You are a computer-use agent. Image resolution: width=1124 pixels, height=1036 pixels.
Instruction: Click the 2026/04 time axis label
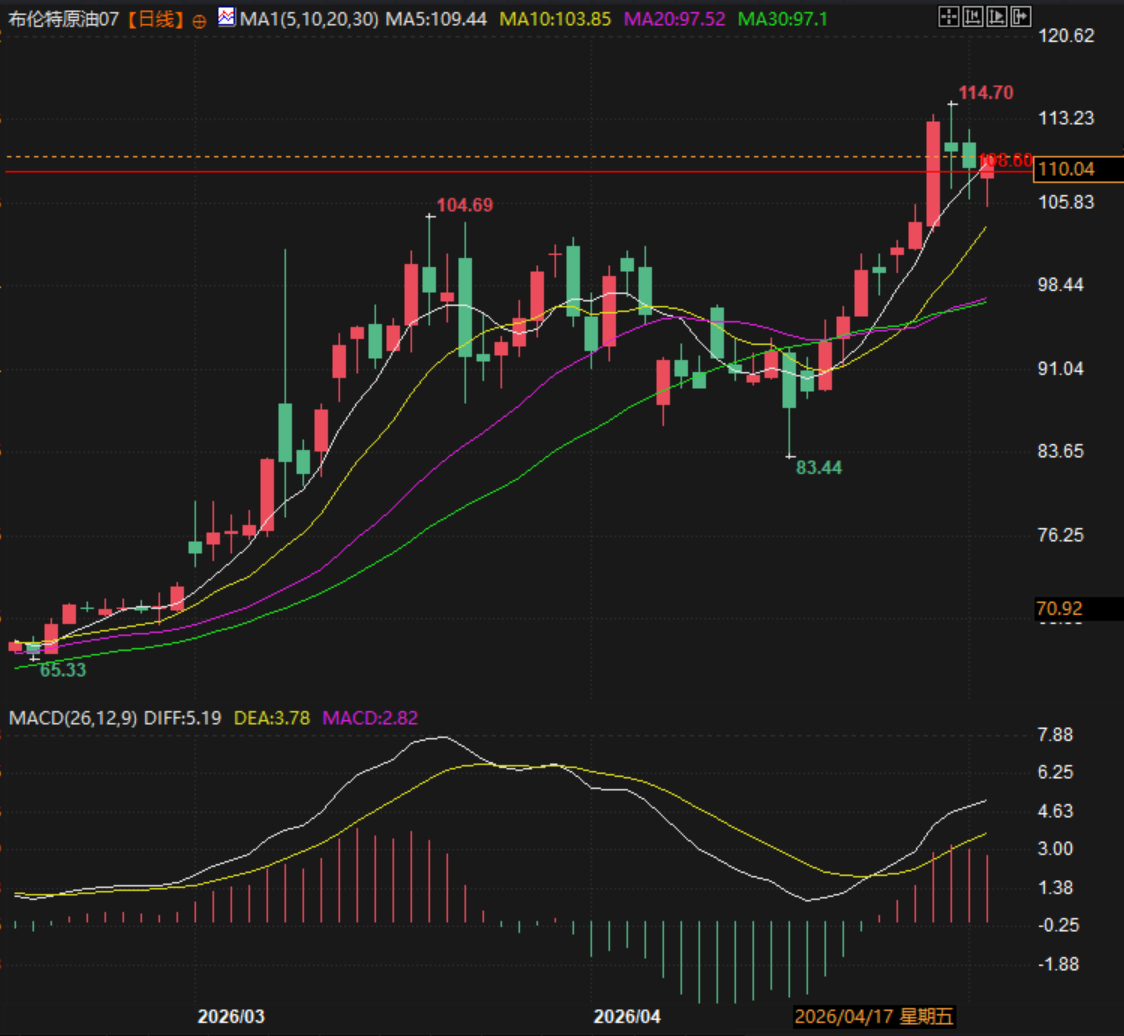(627, 1017)
